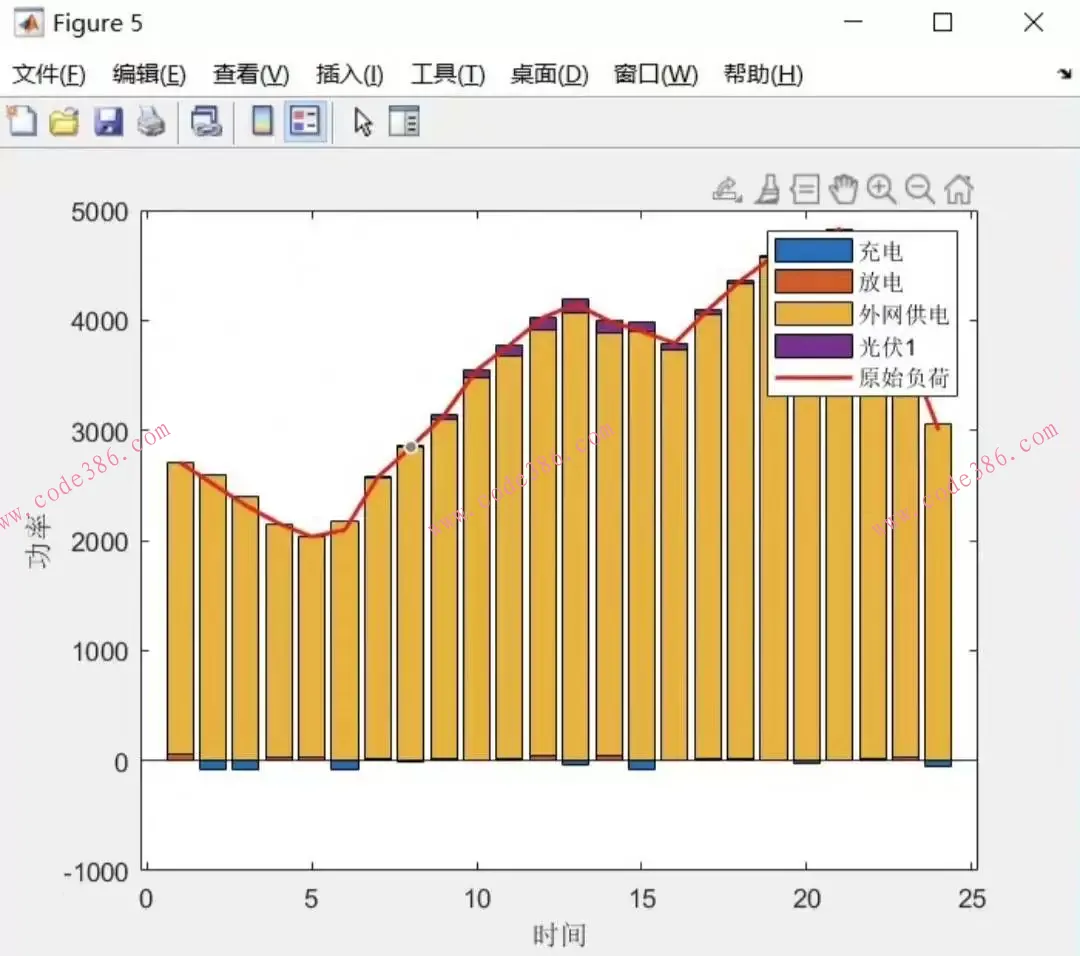The image size is (1080, 956).
Task: Click the blue 充电 legend swatch
Action: (x=813, y=251)
